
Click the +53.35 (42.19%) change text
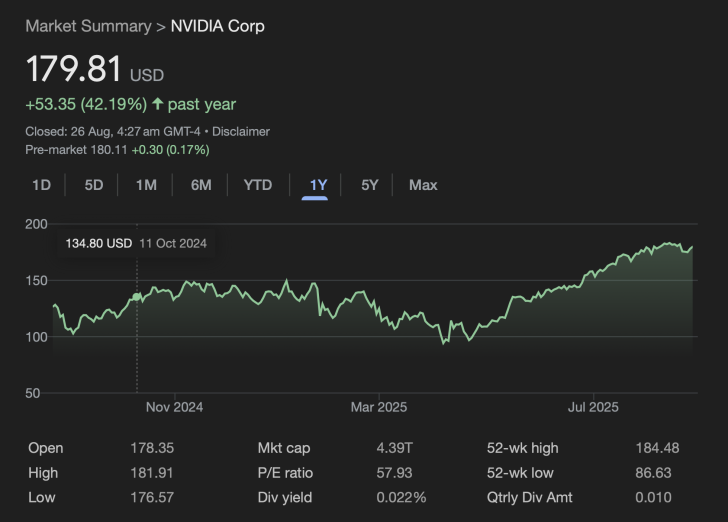pyautogui.click(x=86, y=104)
